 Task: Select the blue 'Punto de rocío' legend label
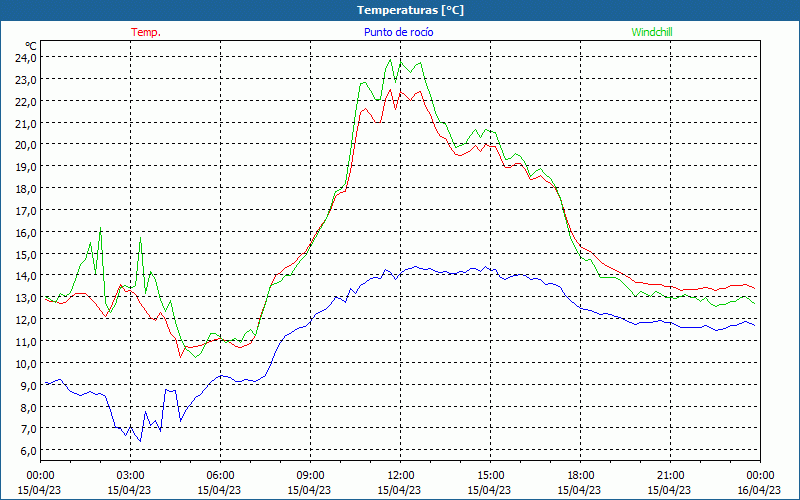398,32
